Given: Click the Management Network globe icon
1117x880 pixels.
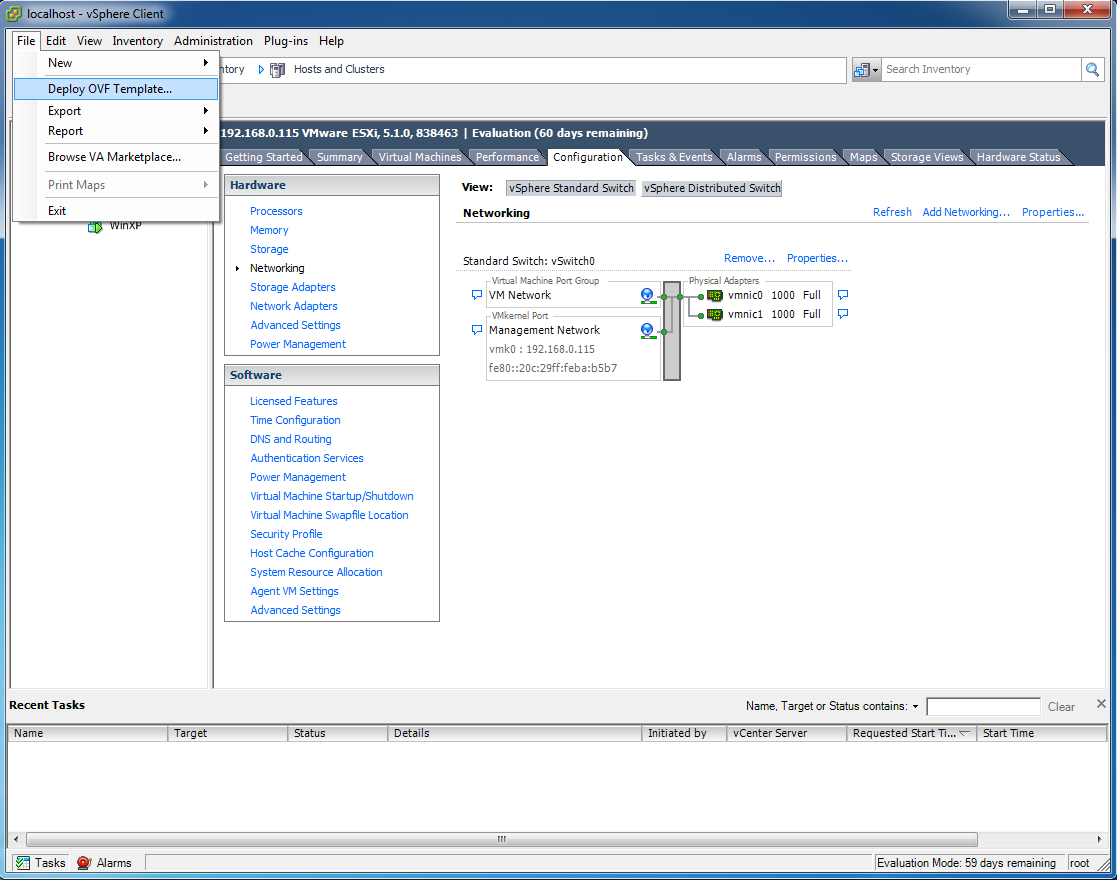Looking at the screenshot, I should 647,331.
